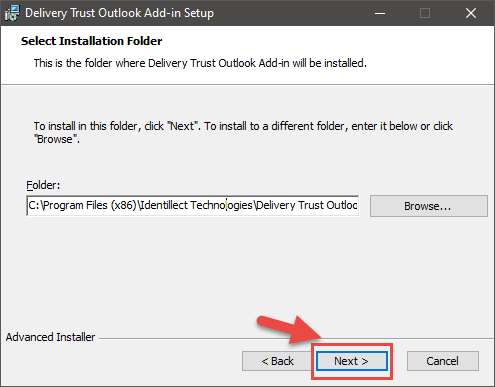Minimize the Delivery Trust setup window
Screen dimensions: 495x387
pyautogui.click(x=380, y=13)
